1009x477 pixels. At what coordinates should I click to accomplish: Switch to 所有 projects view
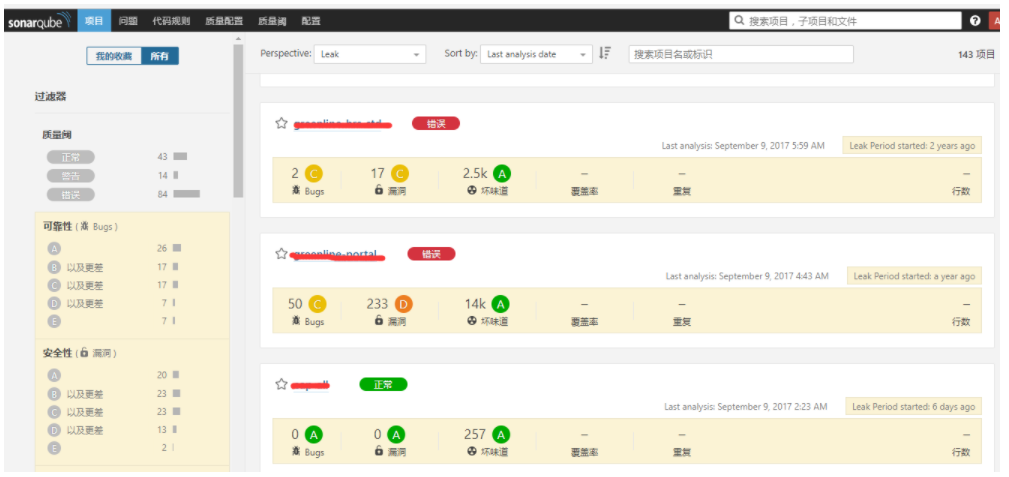159,57
